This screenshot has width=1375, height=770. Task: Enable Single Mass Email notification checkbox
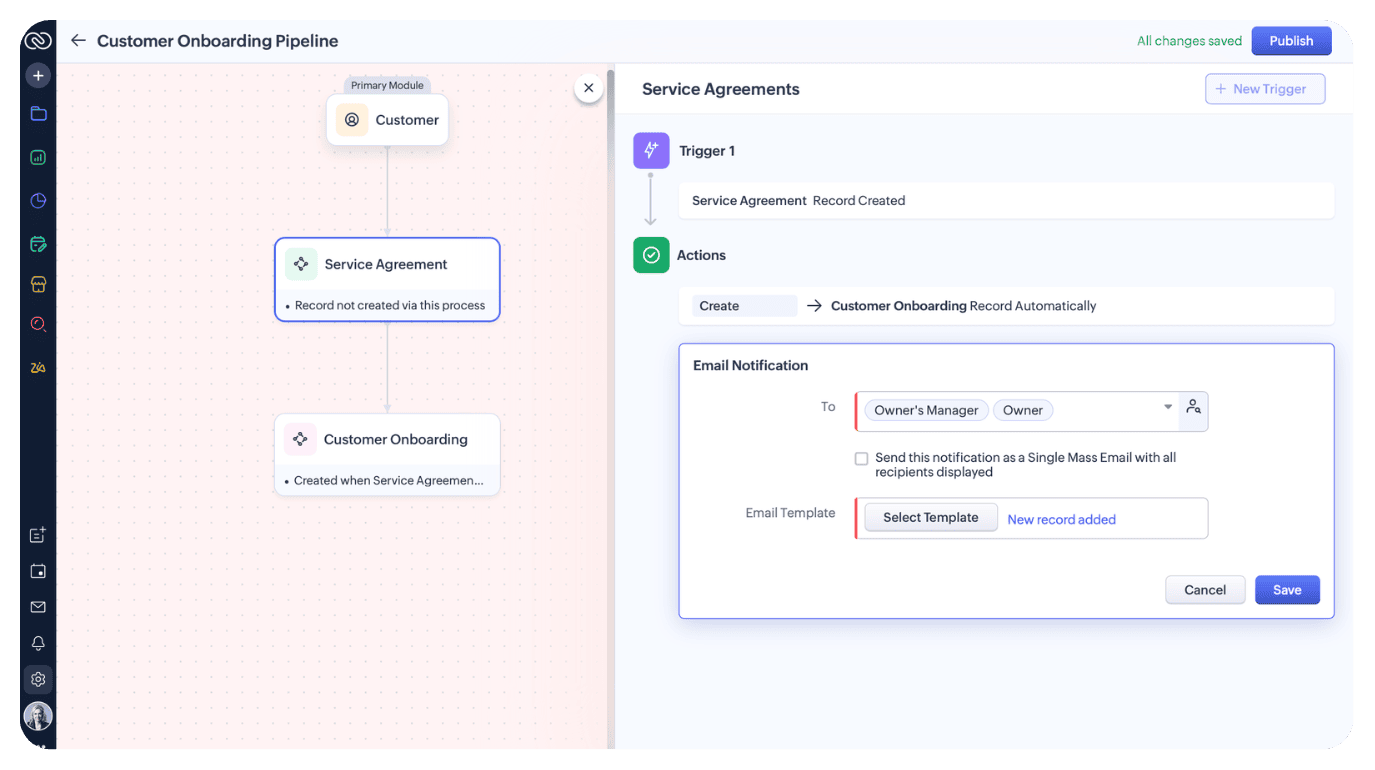point(861,458)
